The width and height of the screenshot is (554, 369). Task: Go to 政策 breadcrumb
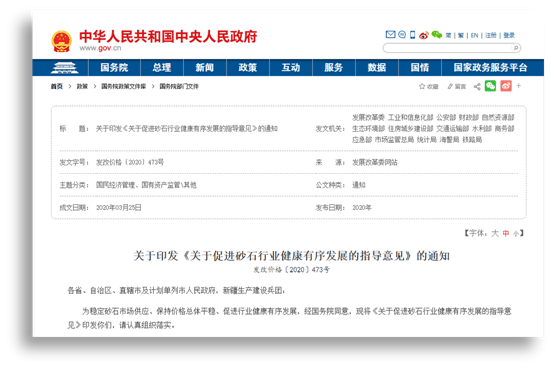point(82,86)
